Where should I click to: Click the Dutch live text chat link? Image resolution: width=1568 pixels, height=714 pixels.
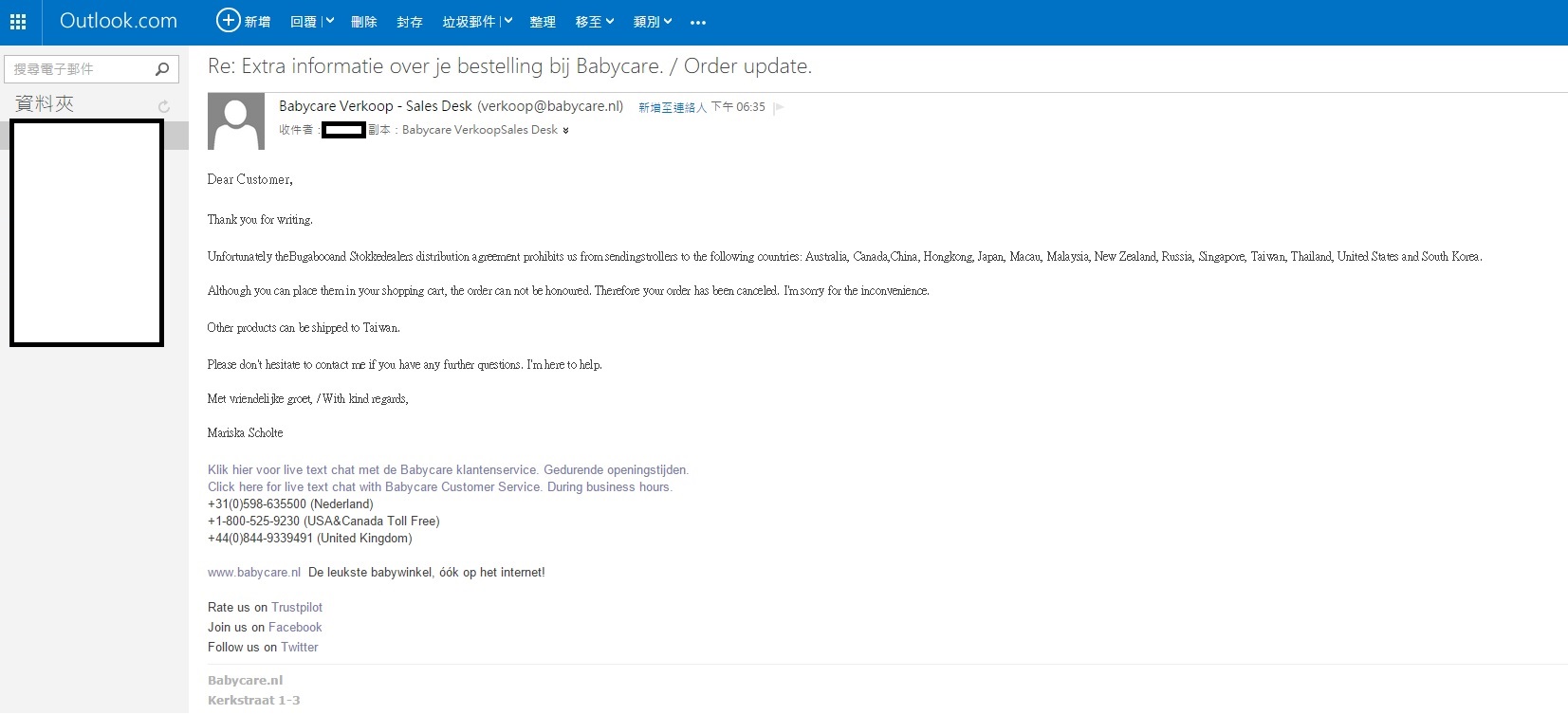(448, 469)
